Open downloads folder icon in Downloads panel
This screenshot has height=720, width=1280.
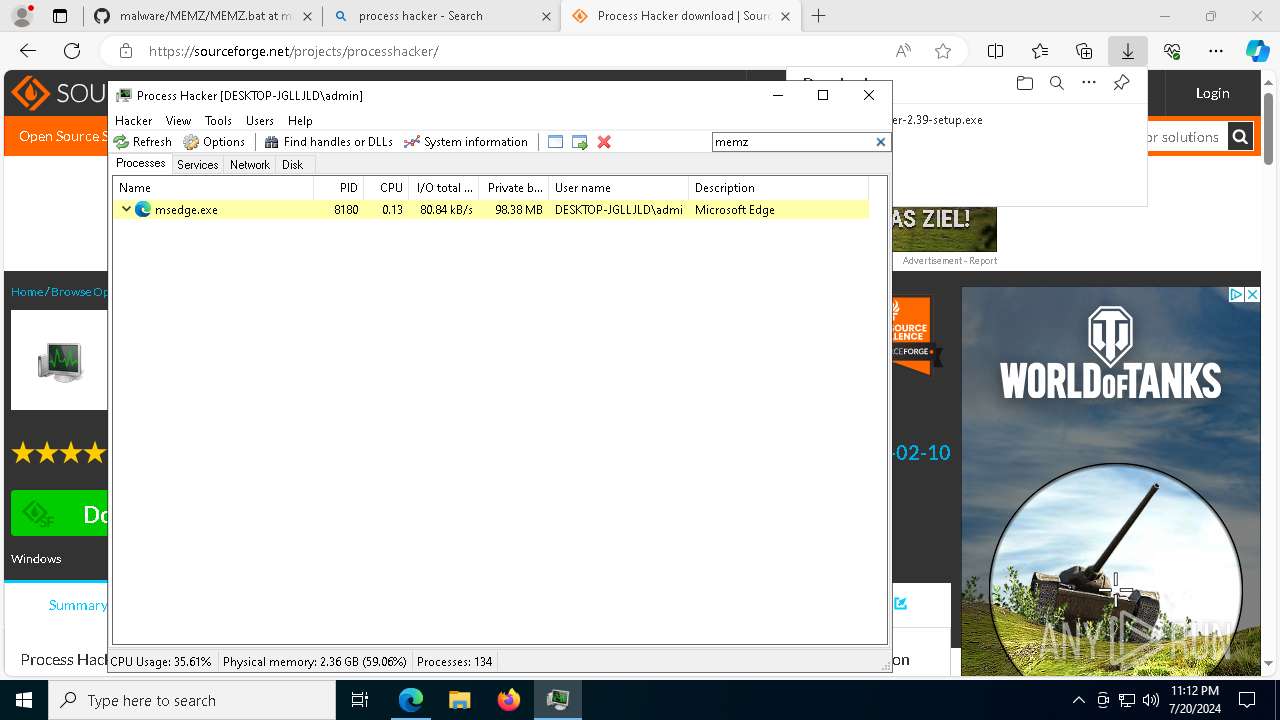click(x=1024, y=83)
